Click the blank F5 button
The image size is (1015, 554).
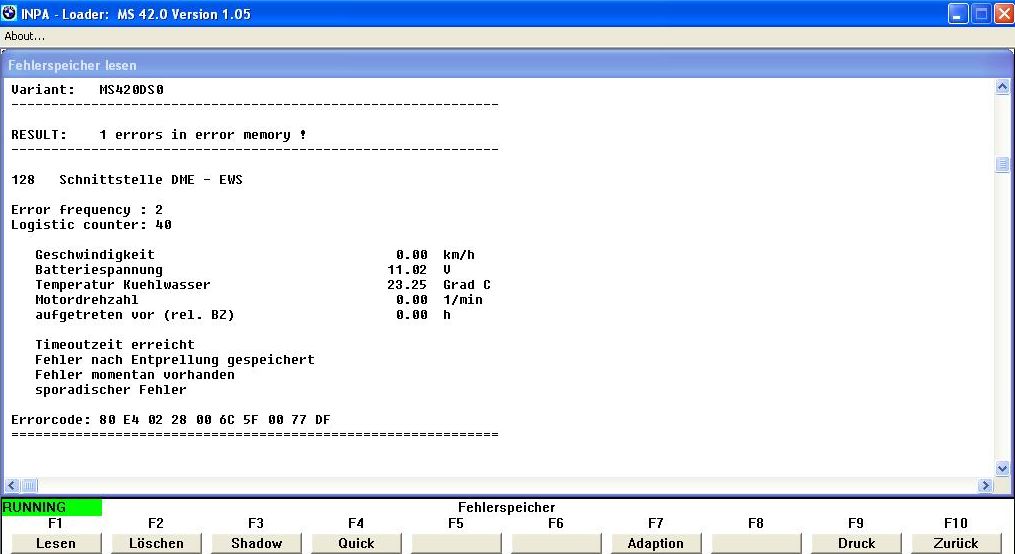(x=456, y=543)
